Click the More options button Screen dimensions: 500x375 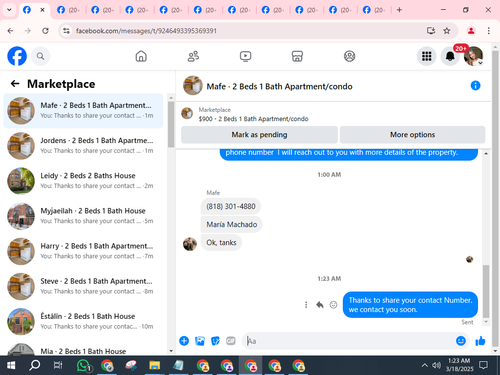coord(412,135)
